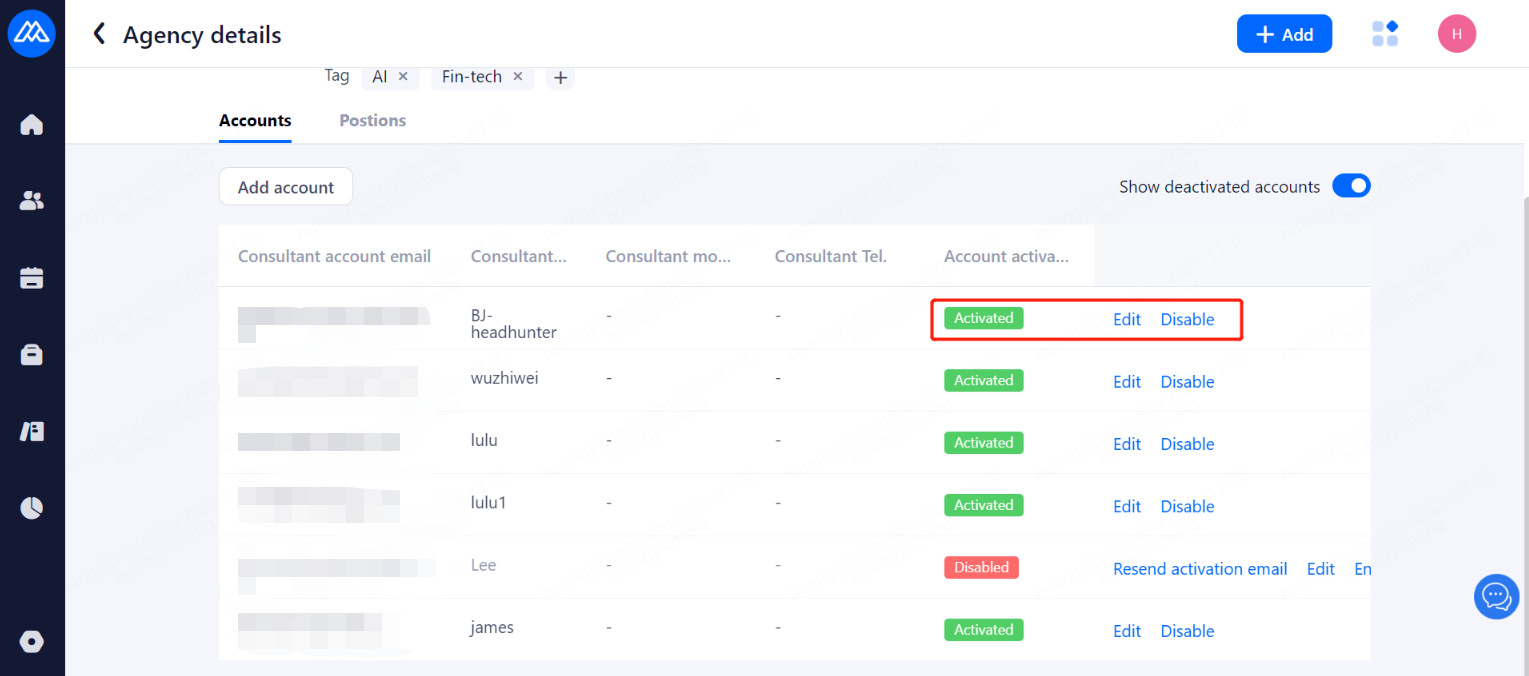Image resolution: width=1529 pixels, height=676 pixels.
Task: Switch to the Postions tab
Action: click(372, 120)
